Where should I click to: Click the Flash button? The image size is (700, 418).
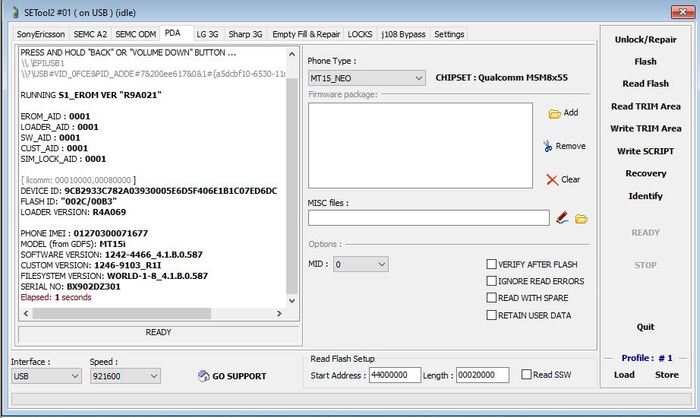(x=646, y=62)
